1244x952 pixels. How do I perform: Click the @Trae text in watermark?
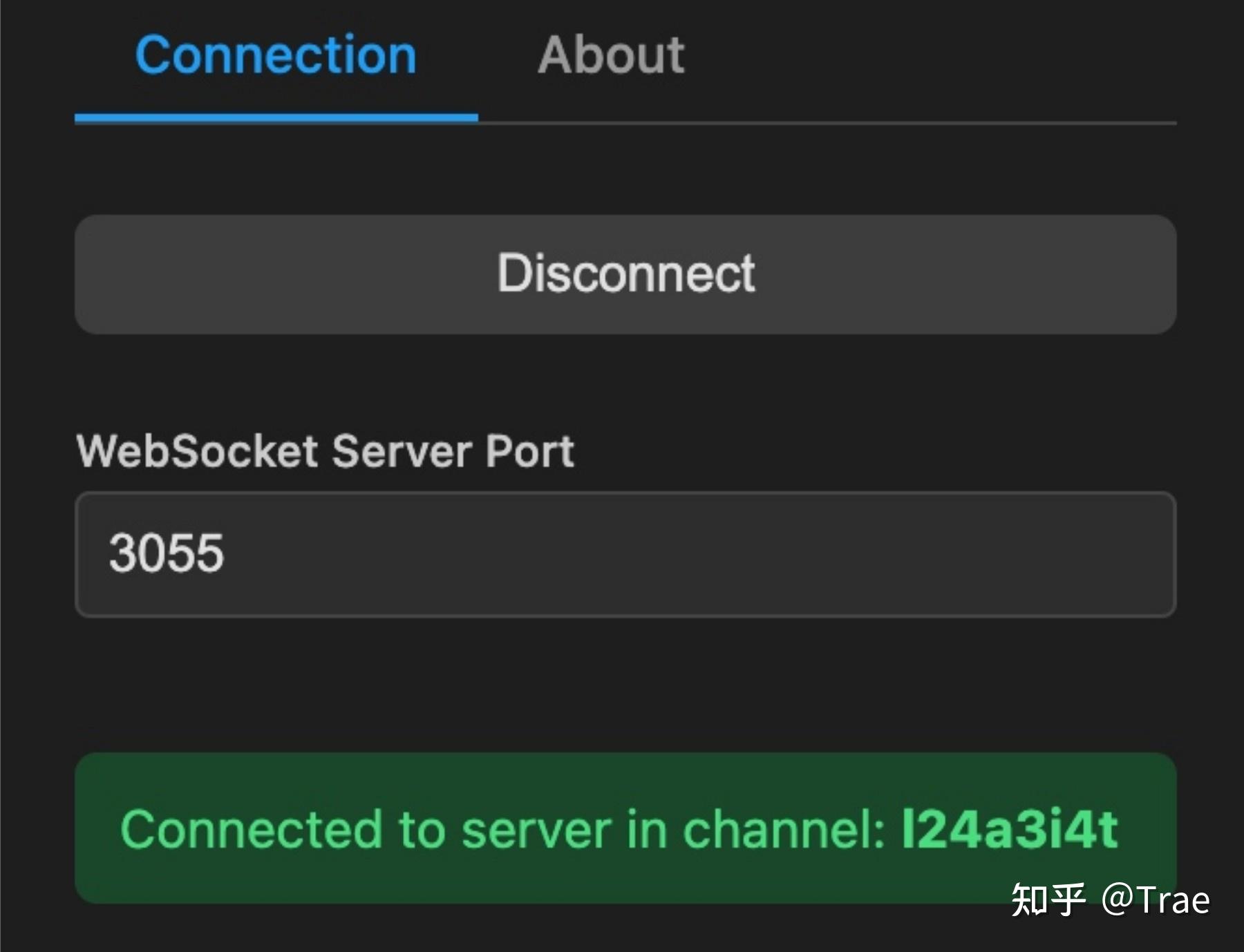(1156, 899)
